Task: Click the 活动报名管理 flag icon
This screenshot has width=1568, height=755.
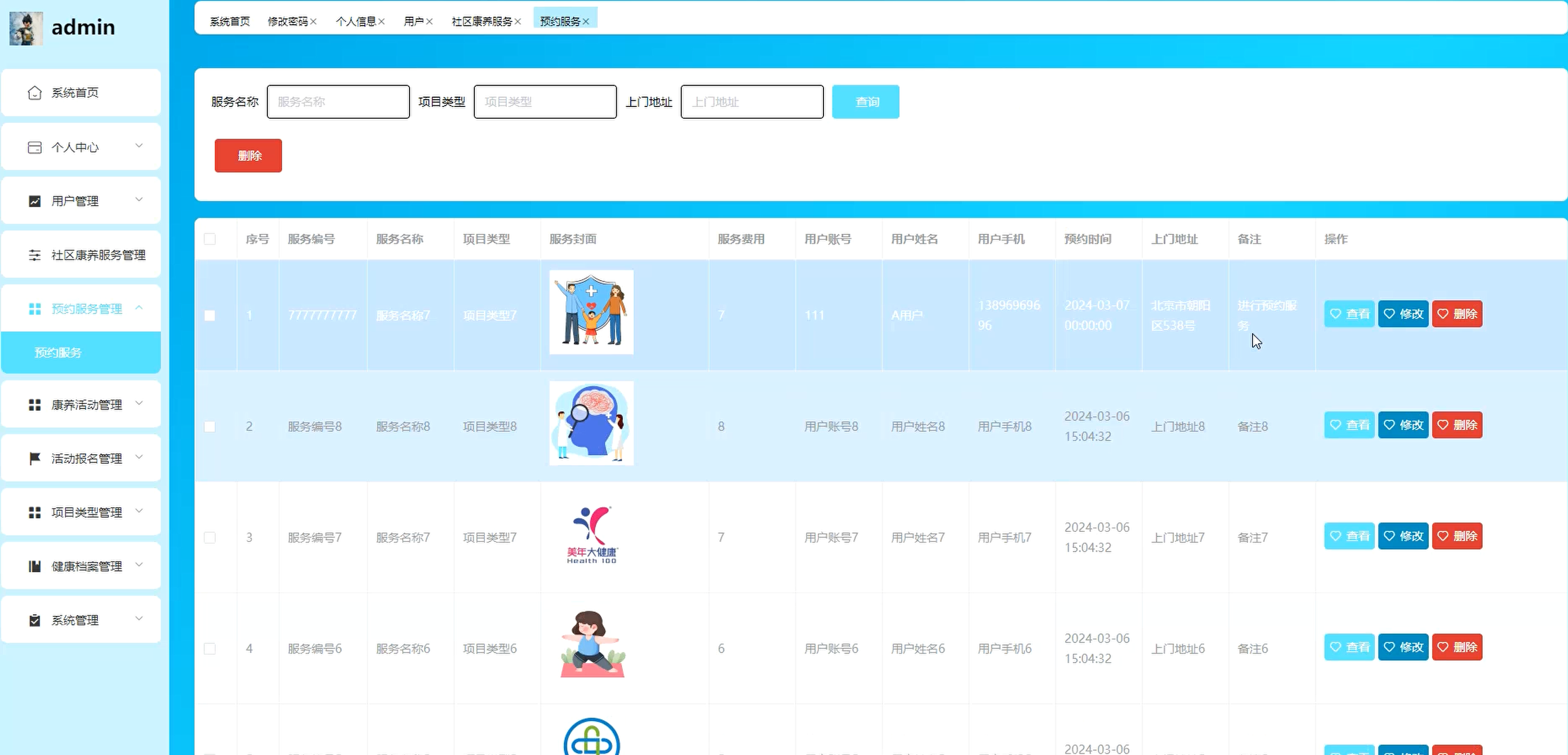Action: 35,459
